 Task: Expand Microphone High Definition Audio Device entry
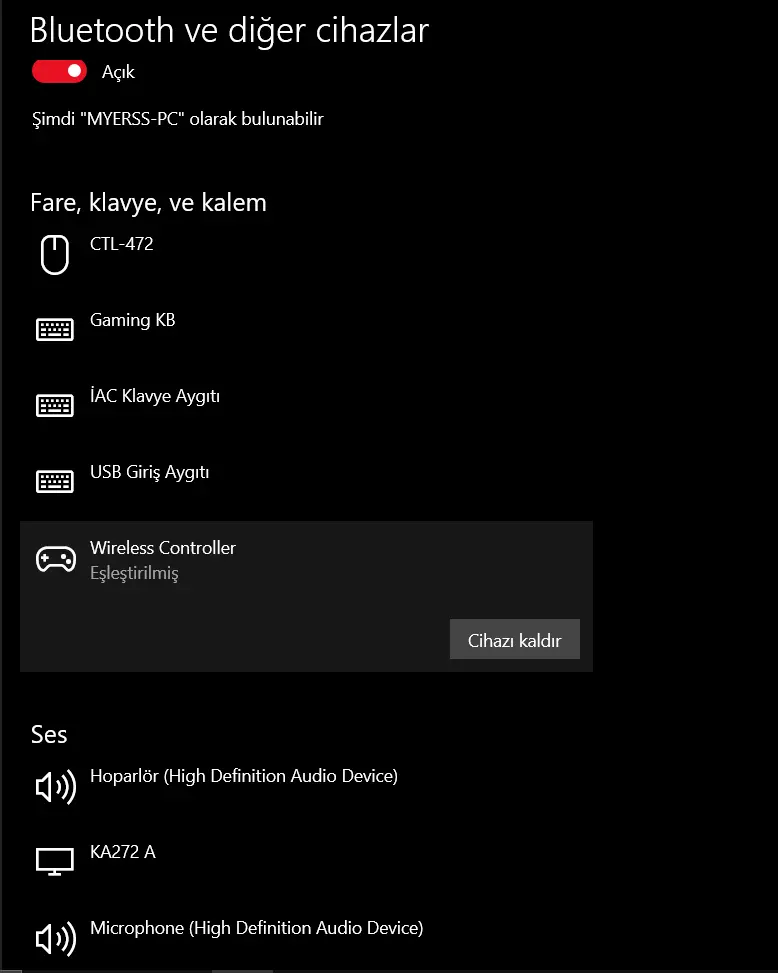coord(306,938)
